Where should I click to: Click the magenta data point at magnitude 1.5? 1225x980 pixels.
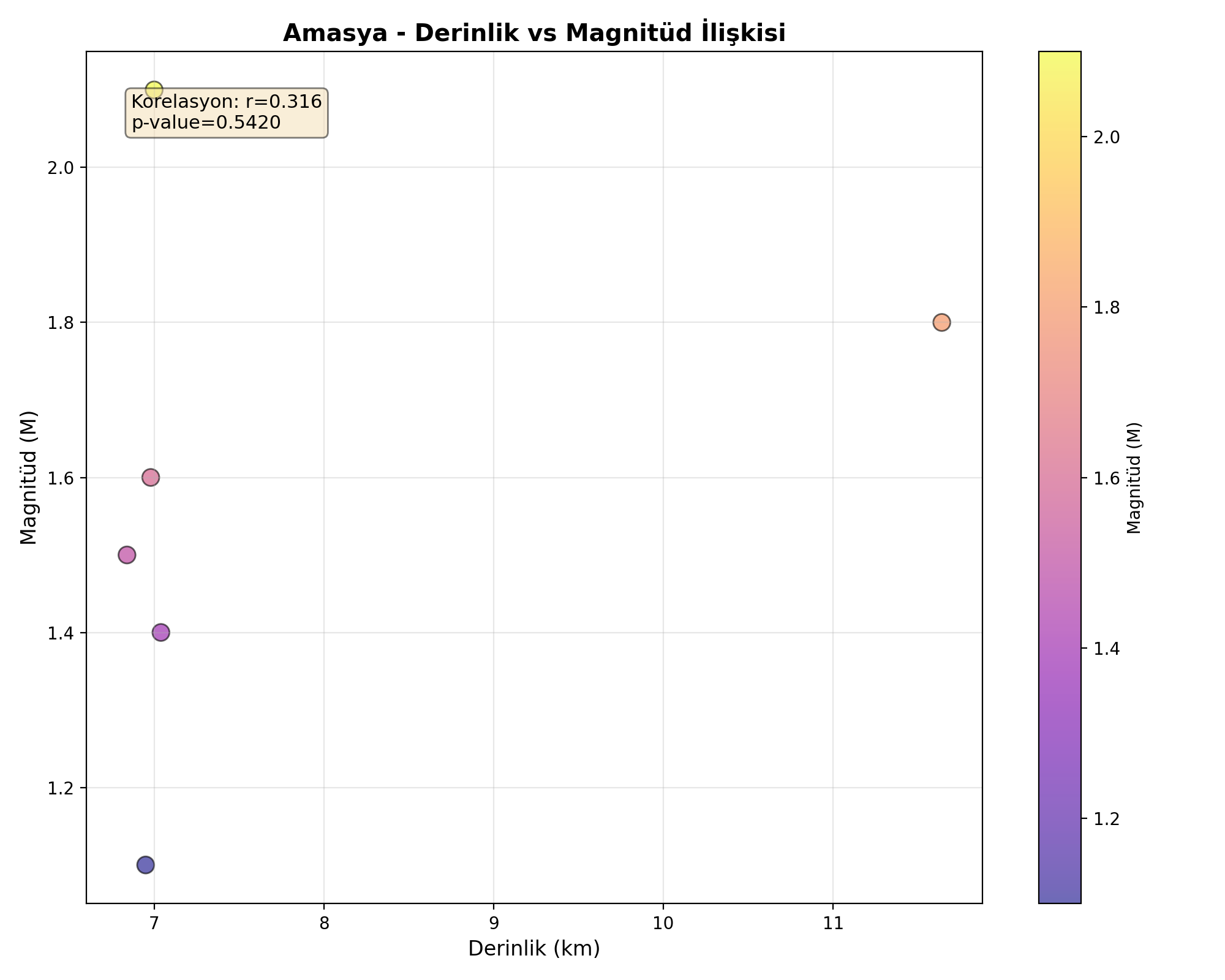coord(127,555)
